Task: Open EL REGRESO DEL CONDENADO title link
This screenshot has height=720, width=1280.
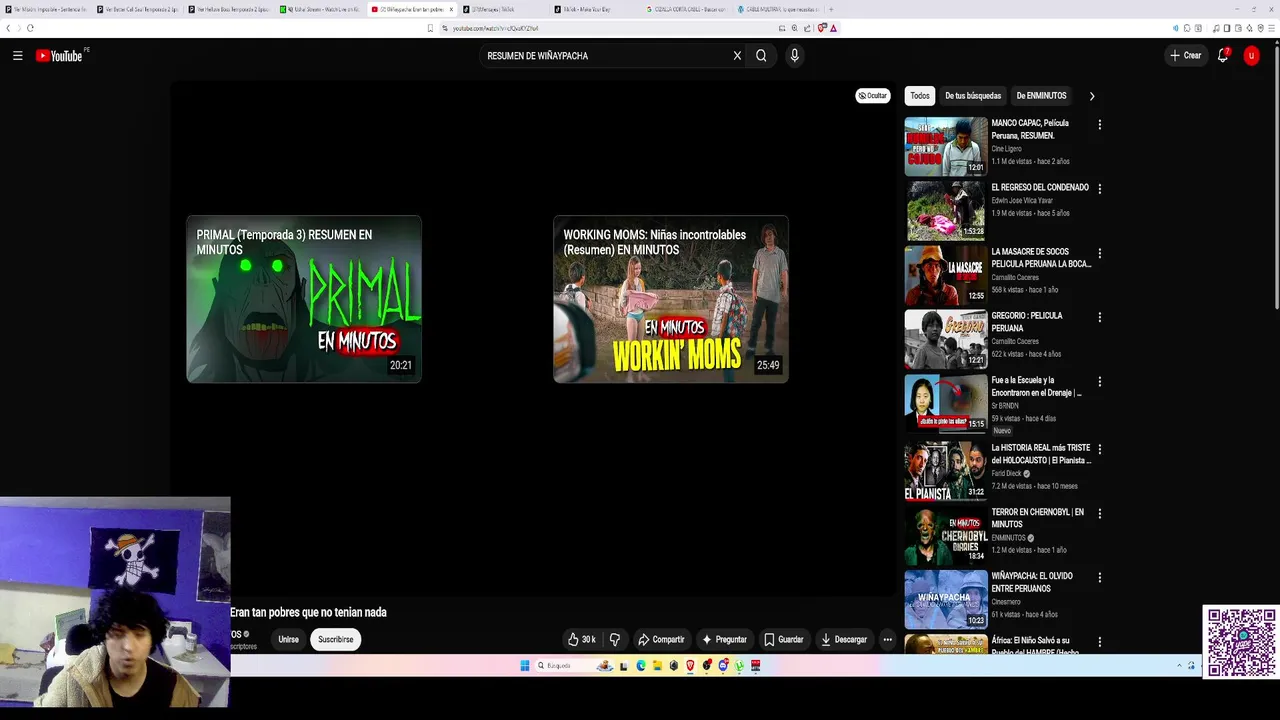Action: [1039, 188]
